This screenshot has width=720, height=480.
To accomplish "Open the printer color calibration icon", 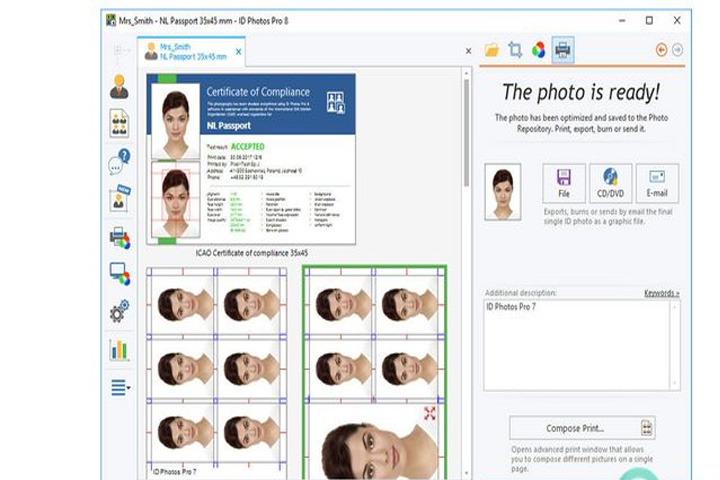I will [x=120, y=237].
